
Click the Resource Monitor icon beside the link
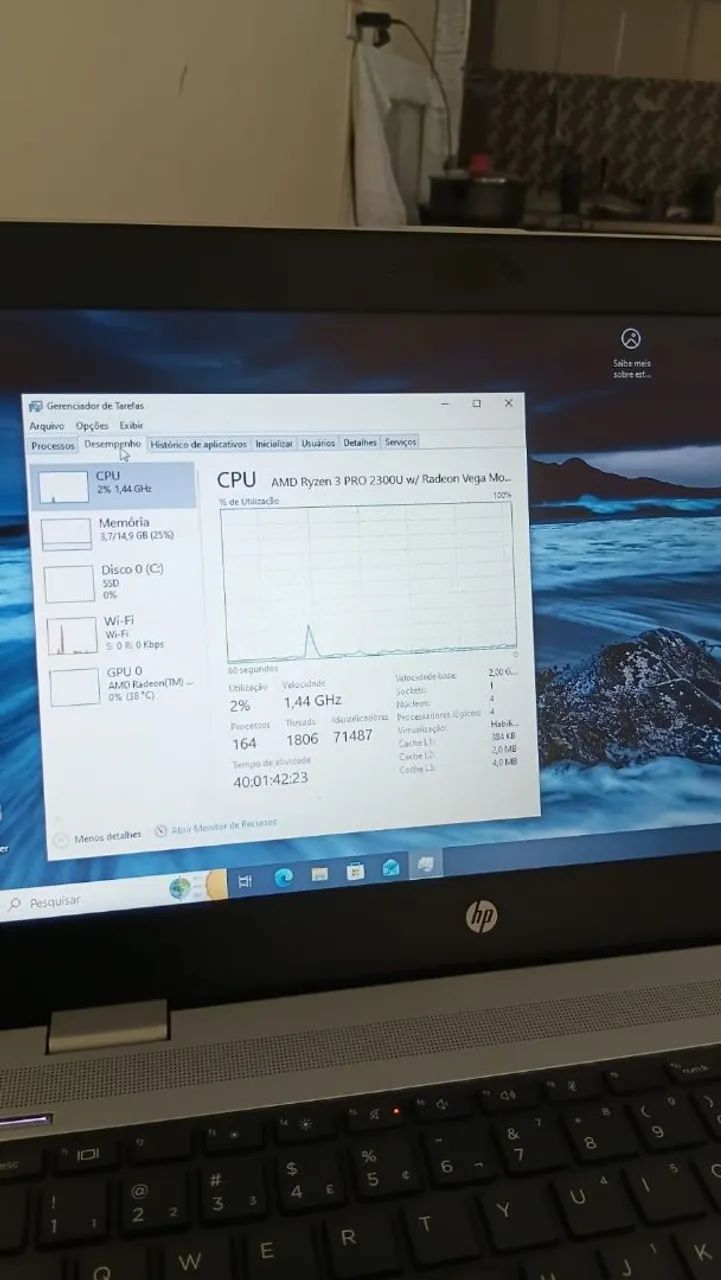162,831
